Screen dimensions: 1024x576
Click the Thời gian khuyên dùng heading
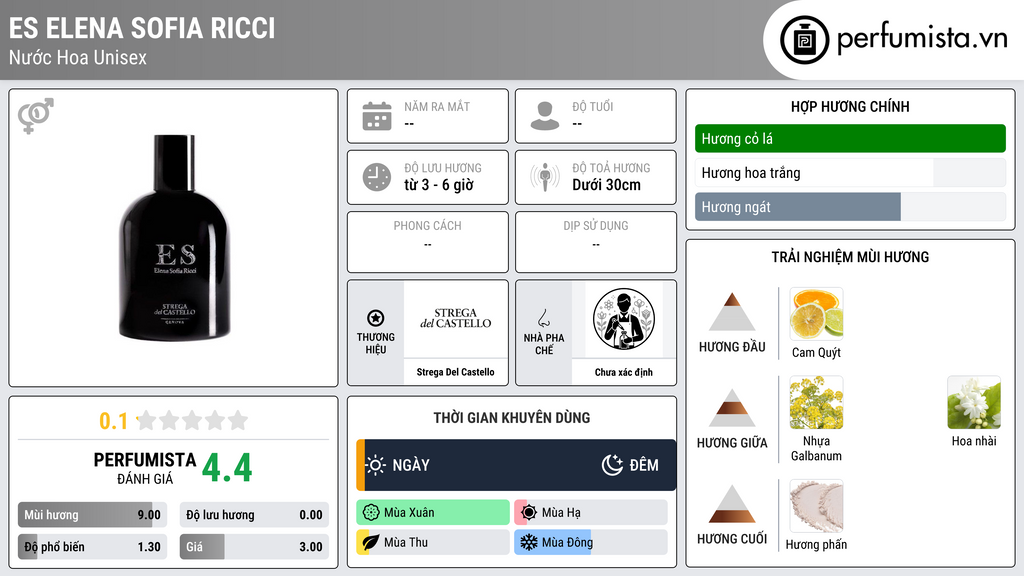click(512, 418)
